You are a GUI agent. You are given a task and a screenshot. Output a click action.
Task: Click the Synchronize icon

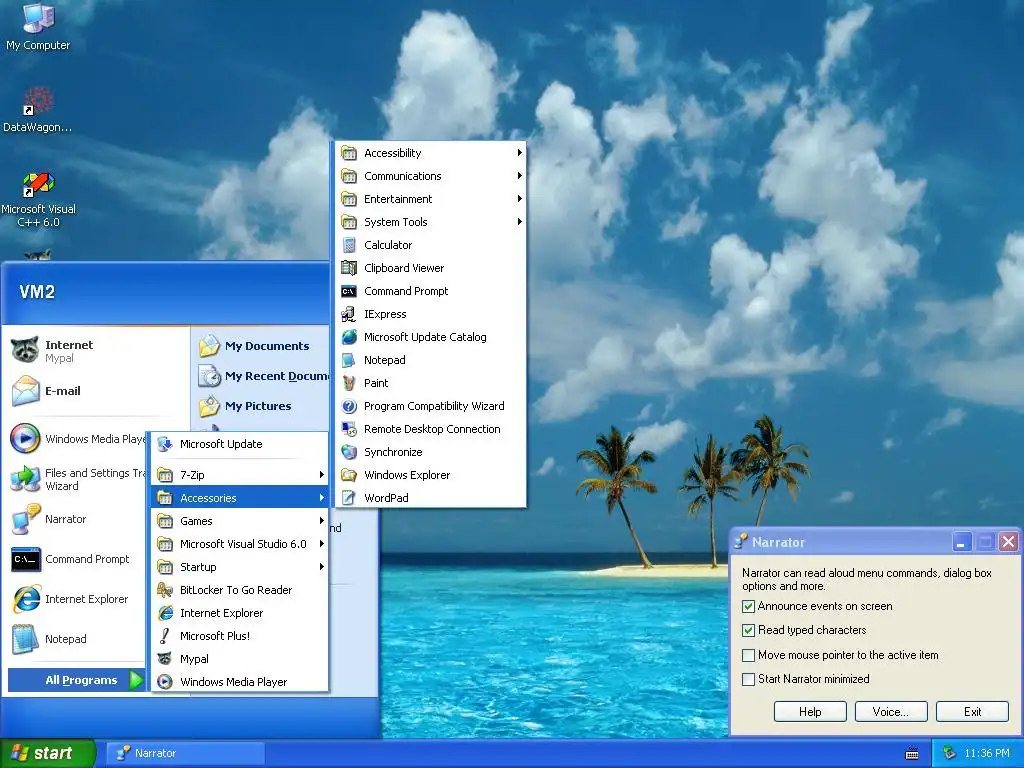(x=349, y=452)
